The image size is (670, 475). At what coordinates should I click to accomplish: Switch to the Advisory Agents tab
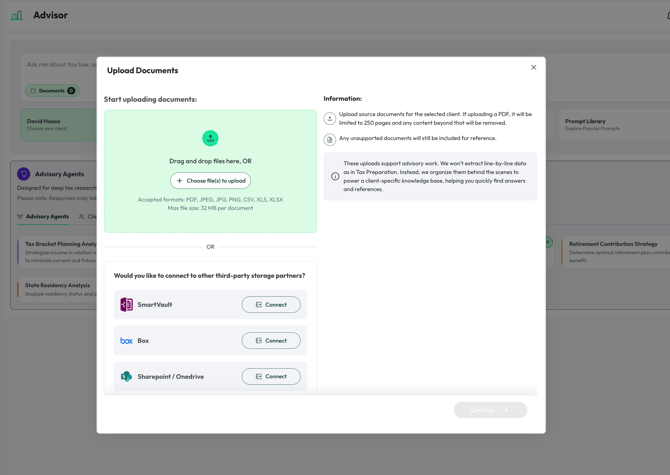[43, 217]
